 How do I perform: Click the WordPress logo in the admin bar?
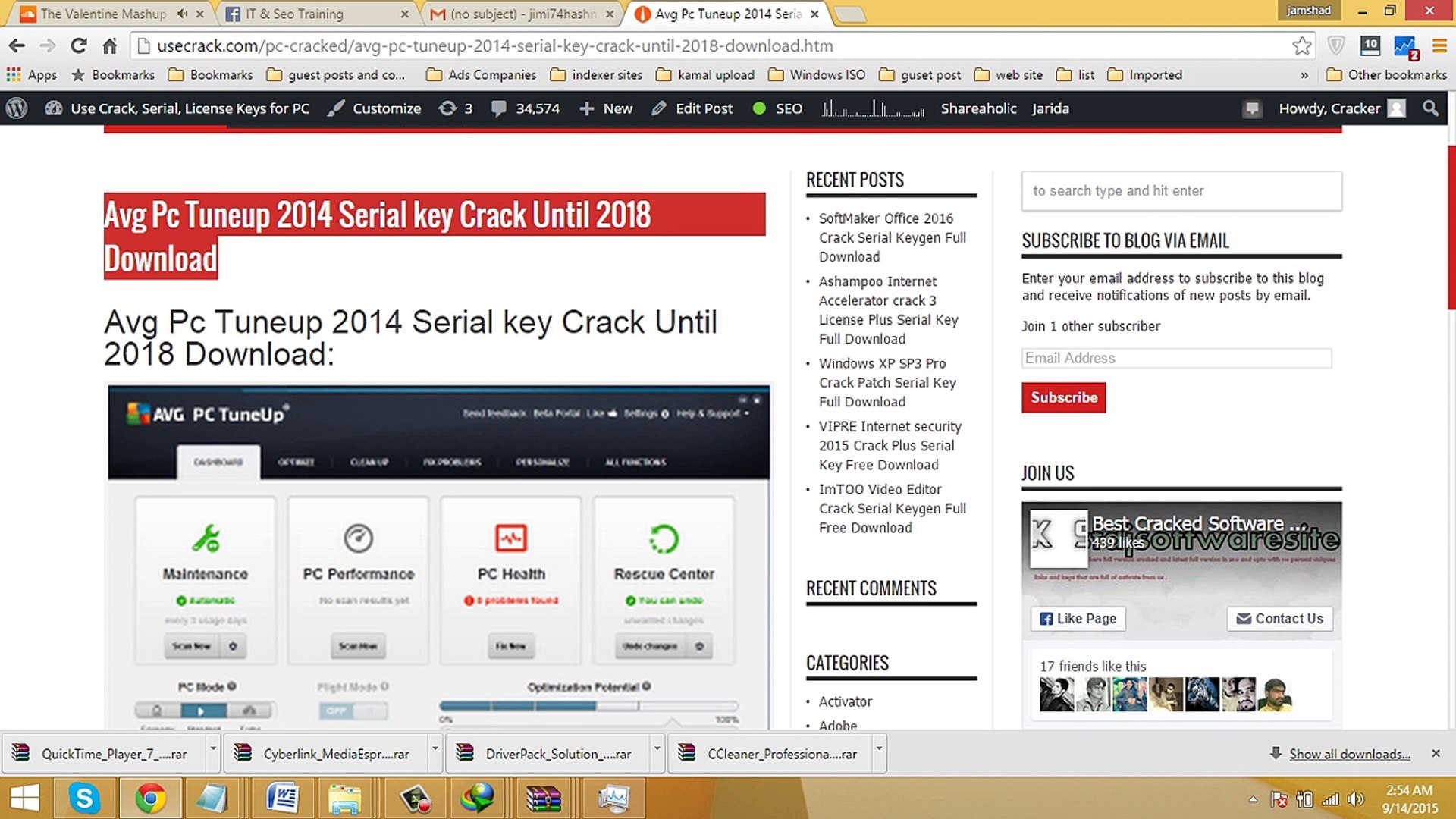pyautogui.click(x=17, y=108)
